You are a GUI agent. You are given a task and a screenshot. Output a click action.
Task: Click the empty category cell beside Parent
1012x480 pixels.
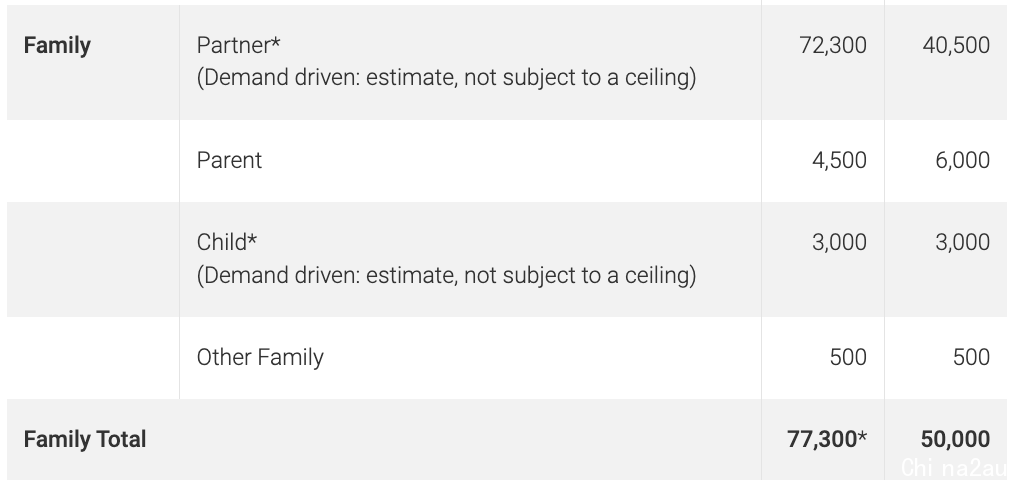click(x=93, y=161)
